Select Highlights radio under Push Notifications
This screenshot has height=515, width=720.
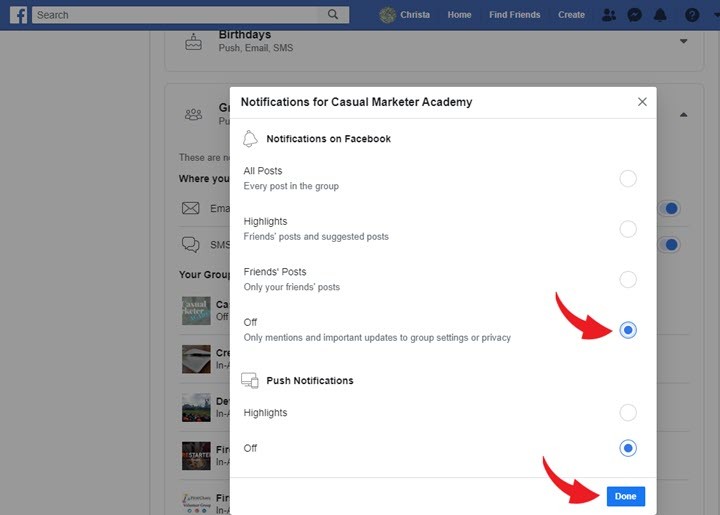click(x=628, y=412)
